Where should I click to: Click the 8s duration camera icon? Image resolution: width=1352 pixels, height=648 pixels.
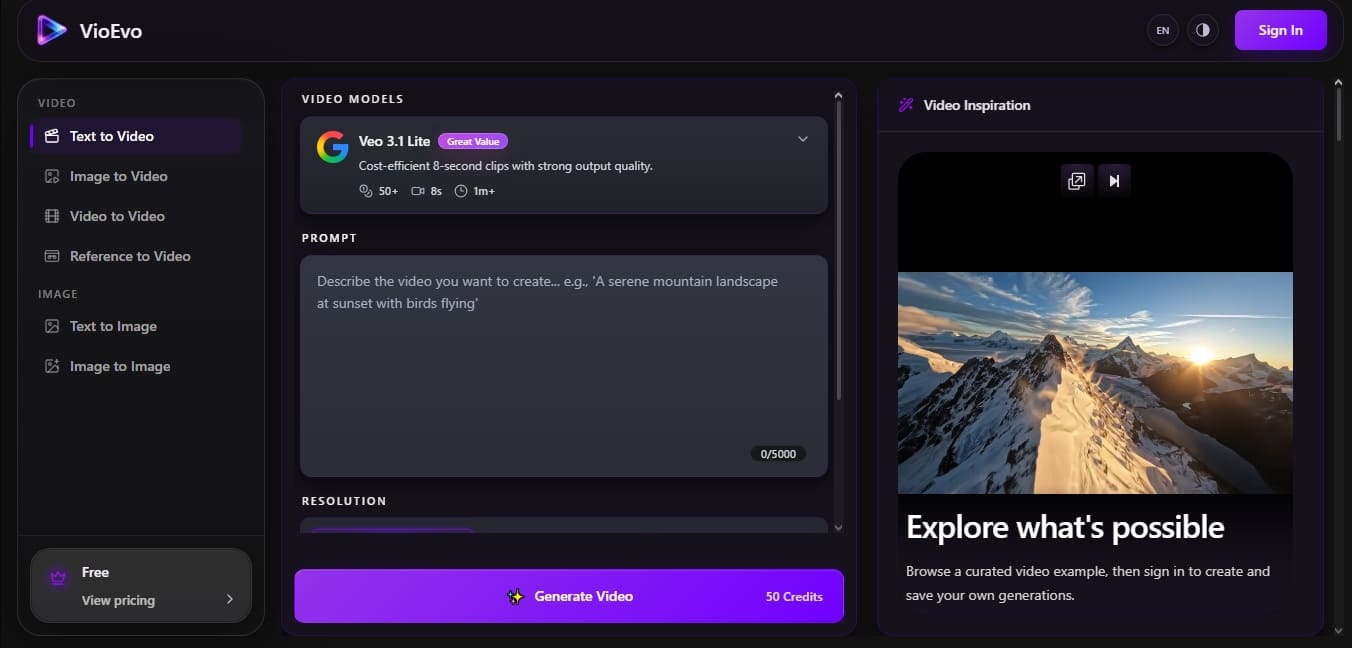pos(418,191)
